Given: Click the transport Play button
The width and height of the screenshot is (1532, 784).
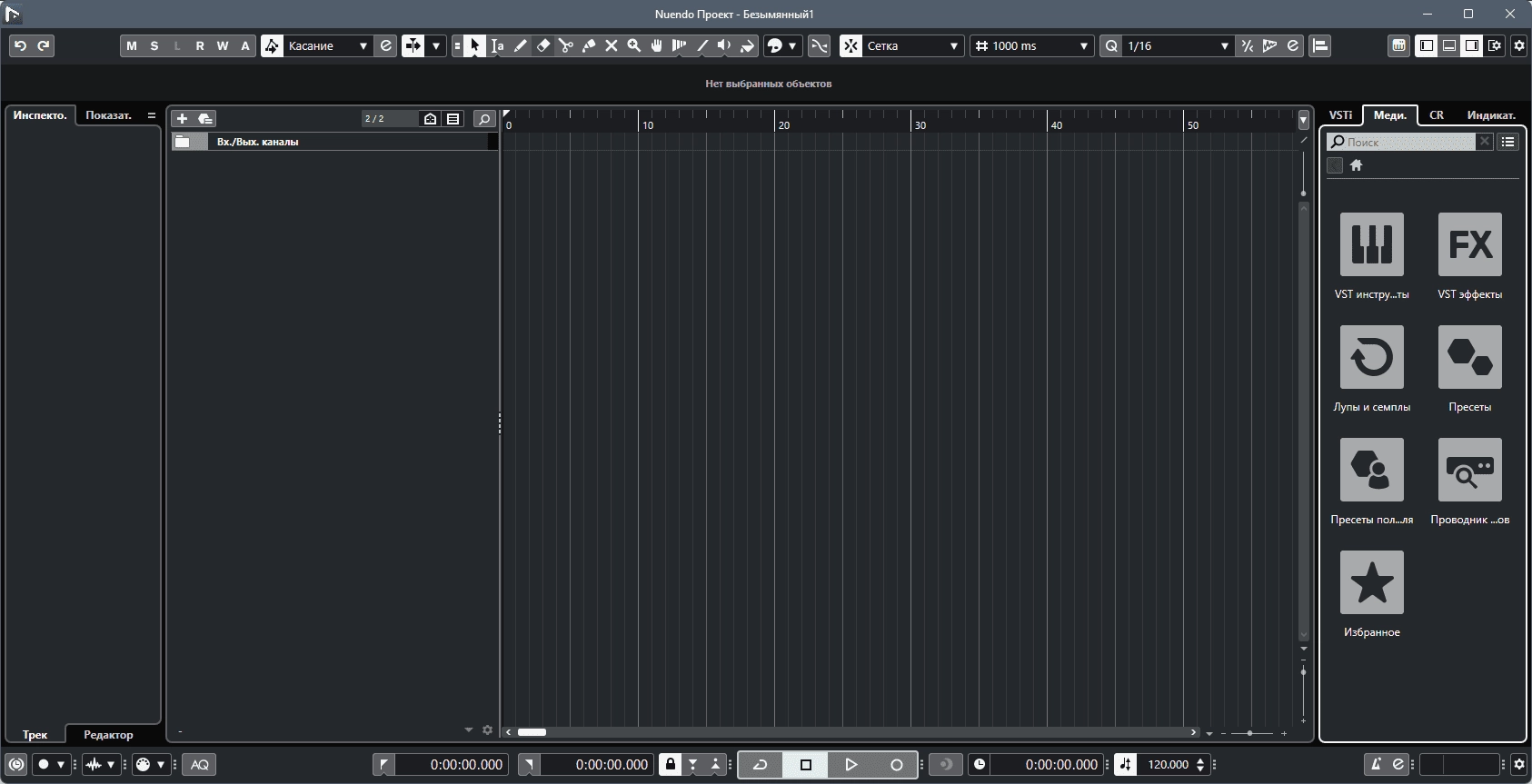Looking at the screenshot, I should (851, 764).
